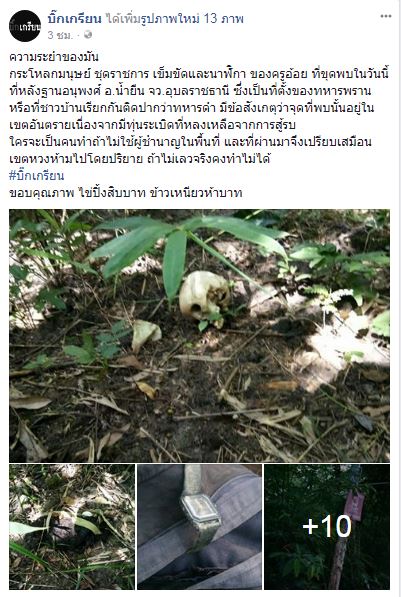Screen dimensions: 401x597
Task: Click the '13 ภาพ' new photos text
Action: (223, 18)
